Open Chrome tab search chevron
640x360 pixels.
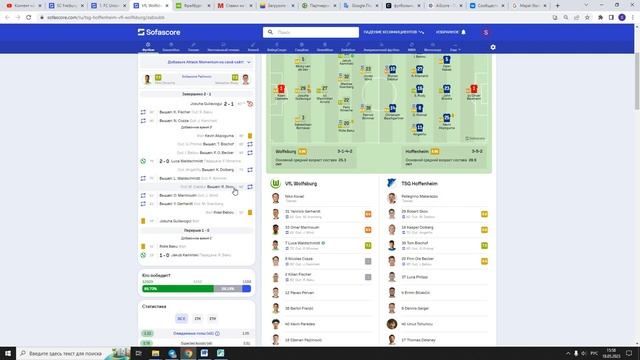tap(586, 5)
